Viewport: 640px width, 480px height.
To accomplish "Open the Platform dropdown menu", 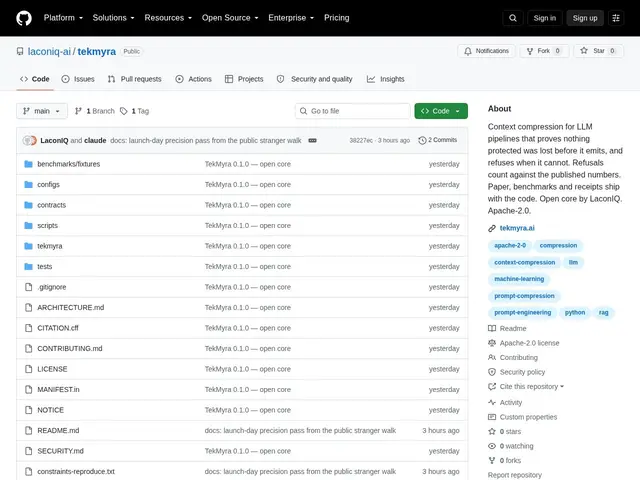I will coord(63,18).
